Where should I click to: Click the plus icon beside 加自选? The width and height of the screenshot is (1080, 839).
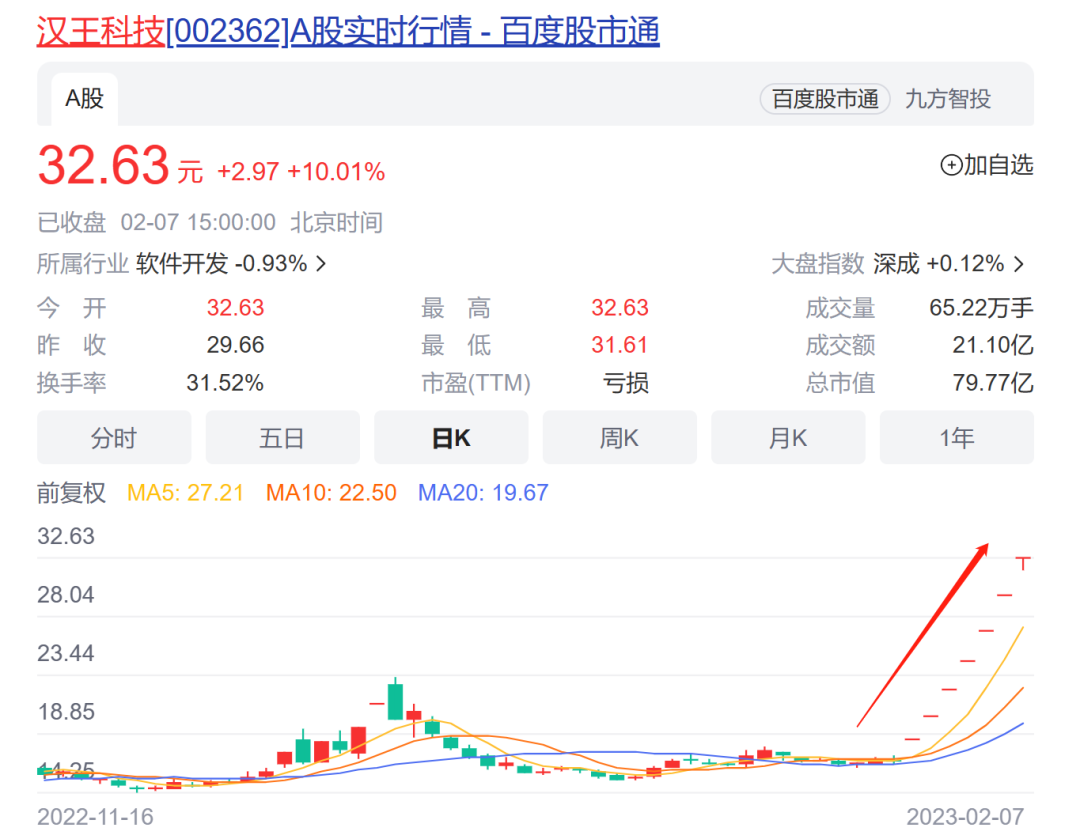951,165
